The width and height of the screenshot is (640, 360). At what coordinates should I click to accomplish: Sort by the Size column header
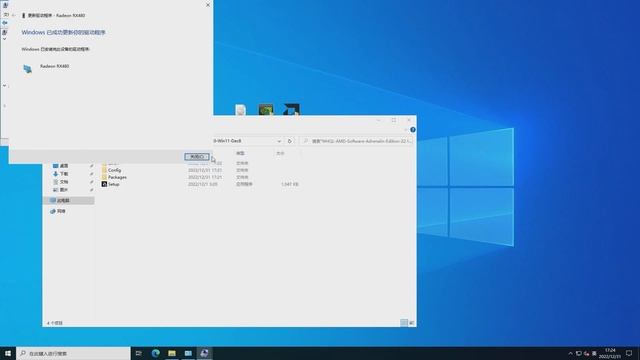pos(280,153)
